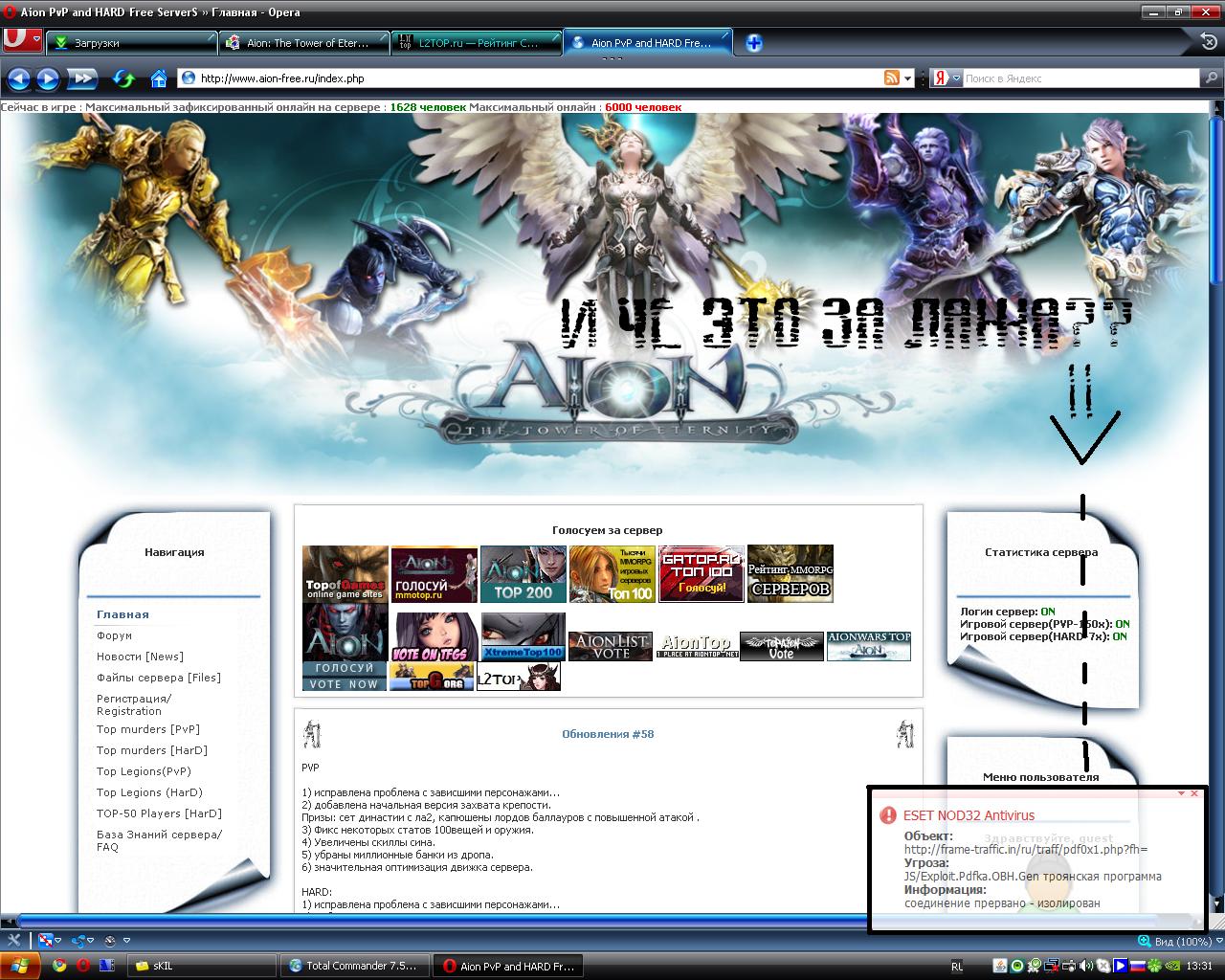Open the closed tabs trash icon
1225x980 pixels.
1209,41
